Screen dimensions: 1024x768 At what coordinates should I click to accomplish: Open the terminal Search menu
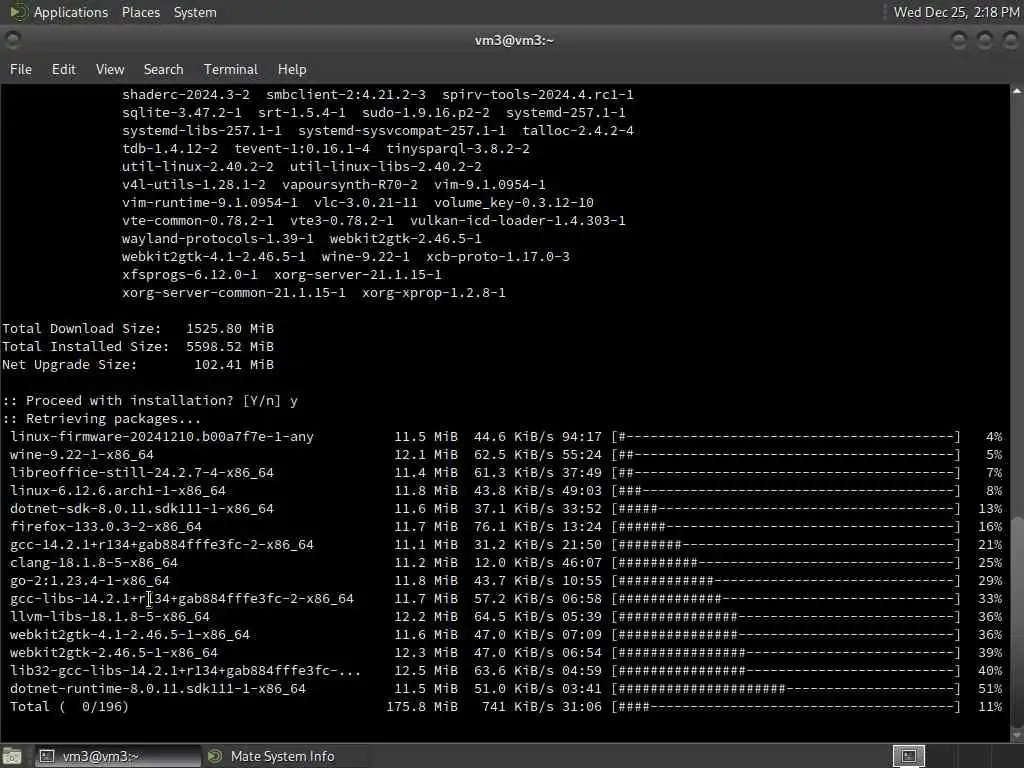[x=163, y=69]
